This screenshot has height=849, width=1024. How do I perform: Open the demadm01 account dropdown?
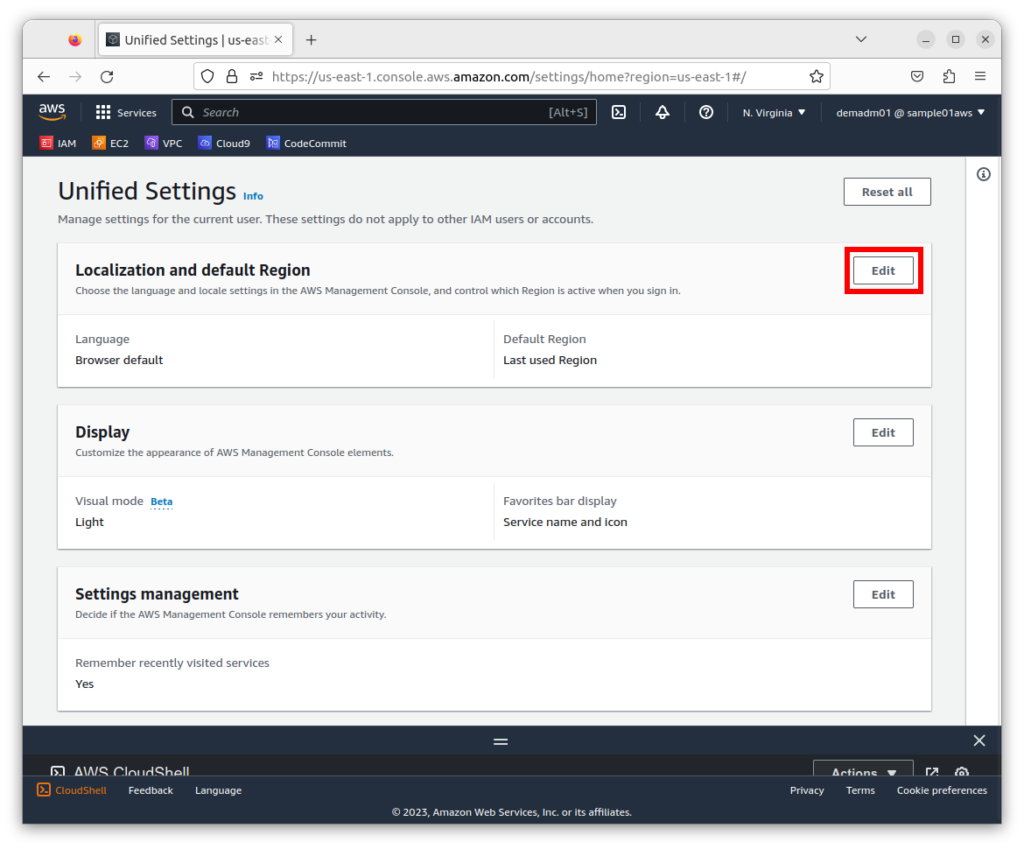click(910, 113)
